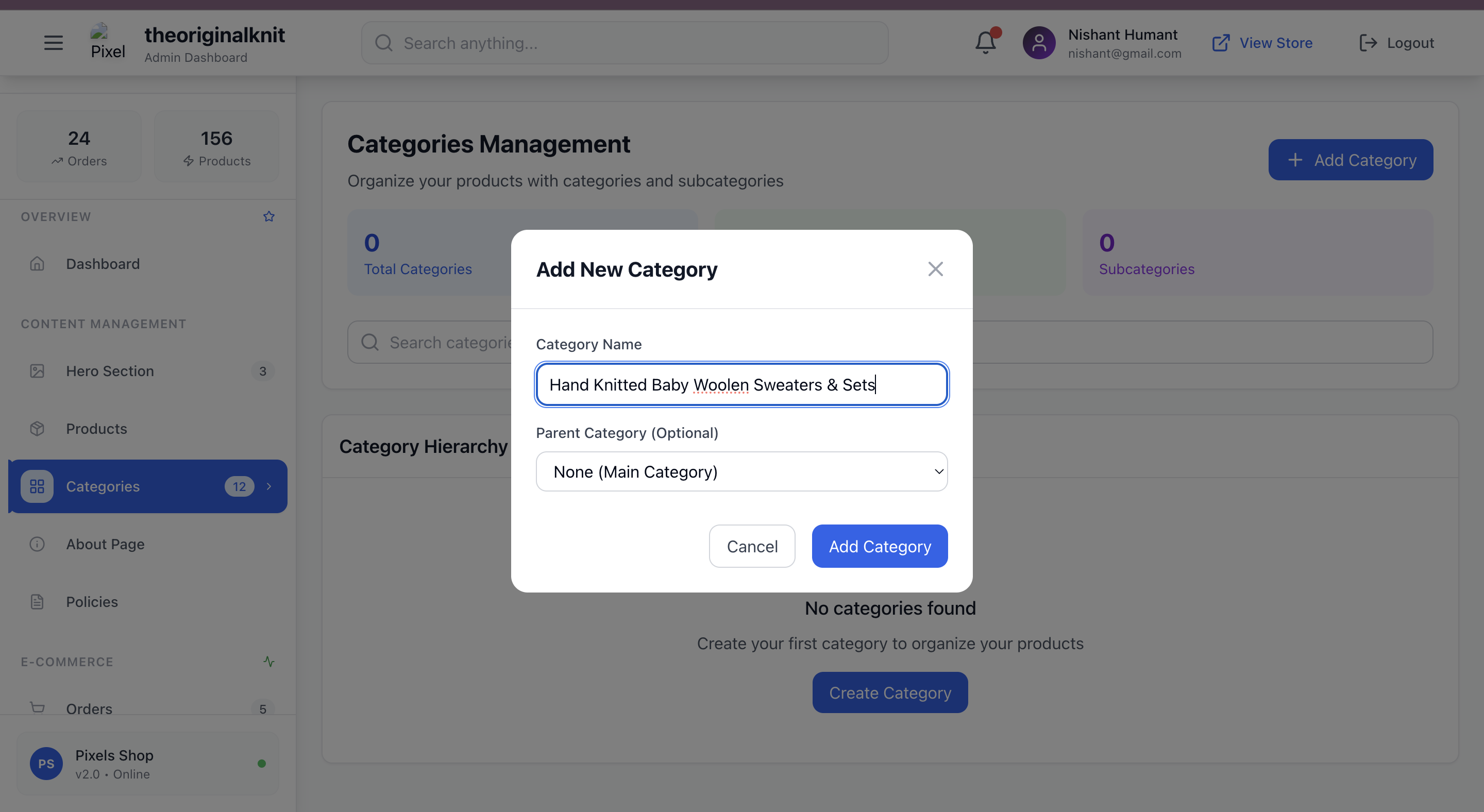Click the user avatar icon
This screenshot has height=812, width=1484.
coord(1039,43)
